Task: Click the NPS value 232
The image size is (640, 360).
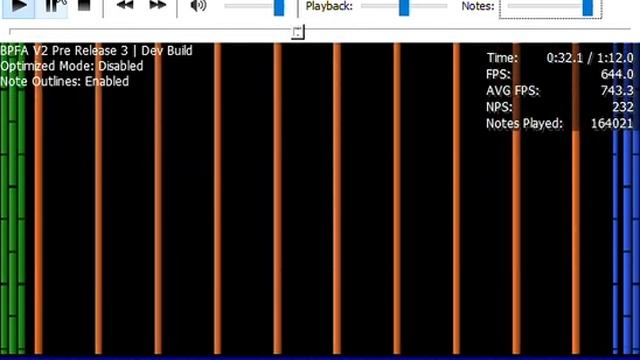Action: (x=623, y=107)
